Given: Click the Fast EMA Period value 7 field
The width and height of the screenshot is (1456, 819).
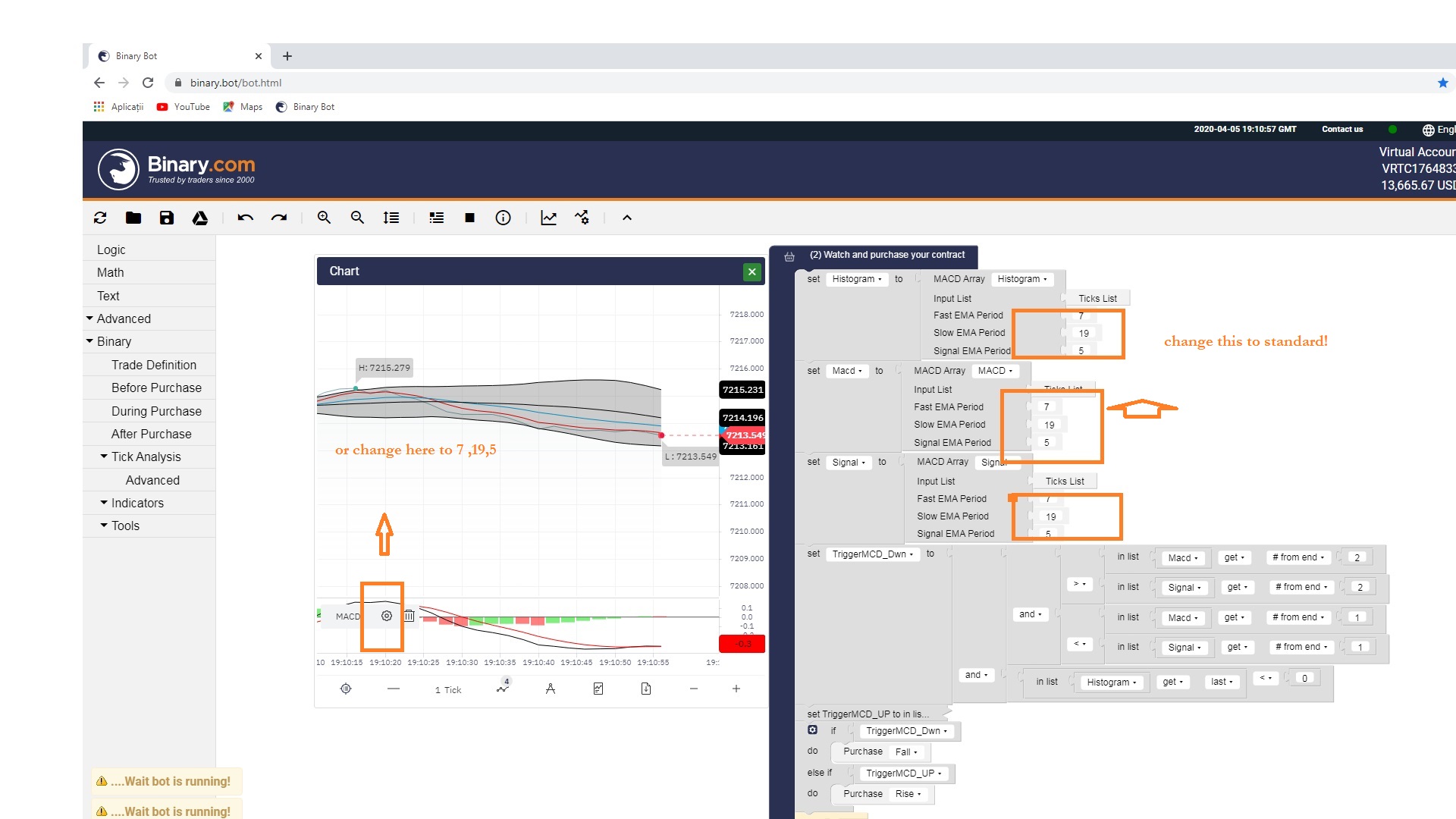Looking at the screenshot, I should coord(1081,315).
